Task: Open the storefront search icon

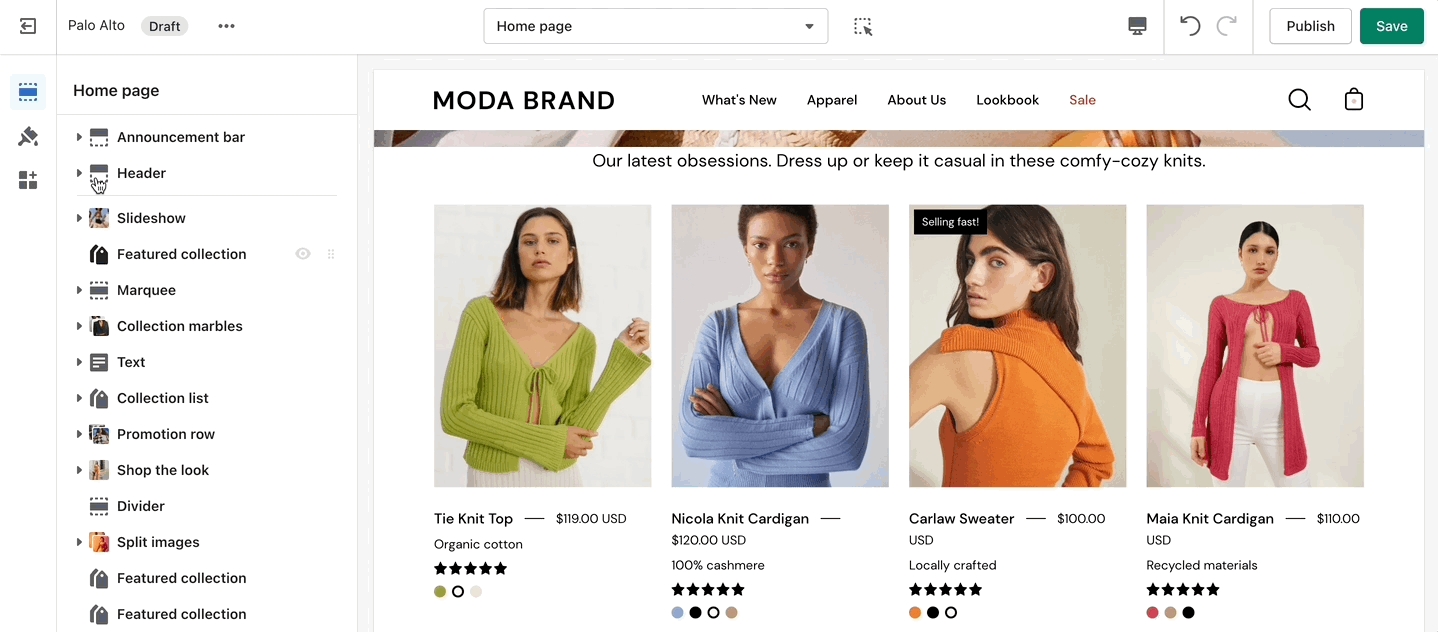Action: (x=1299, y=100)
